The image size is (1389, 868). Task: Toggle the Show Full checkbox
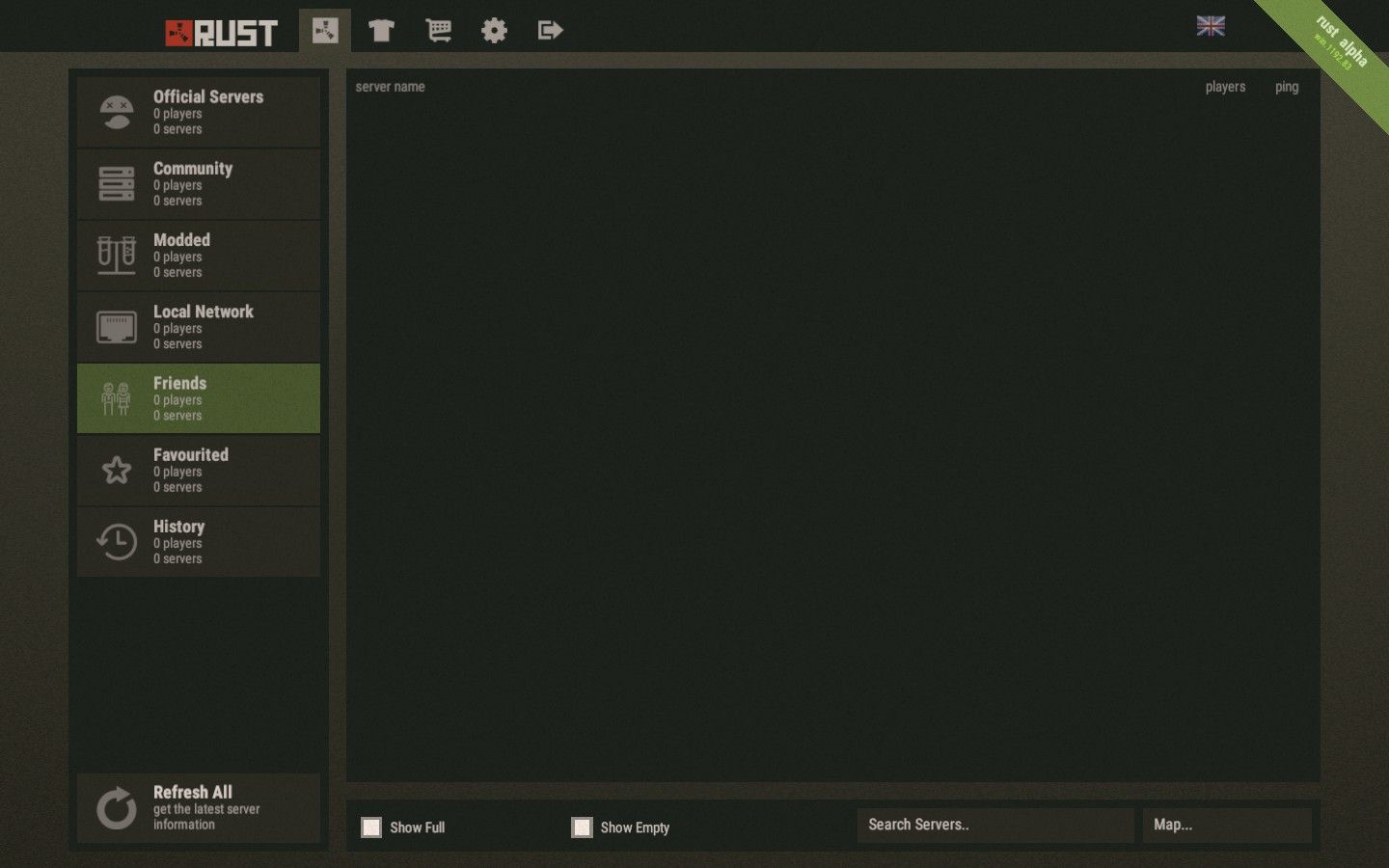371,827
